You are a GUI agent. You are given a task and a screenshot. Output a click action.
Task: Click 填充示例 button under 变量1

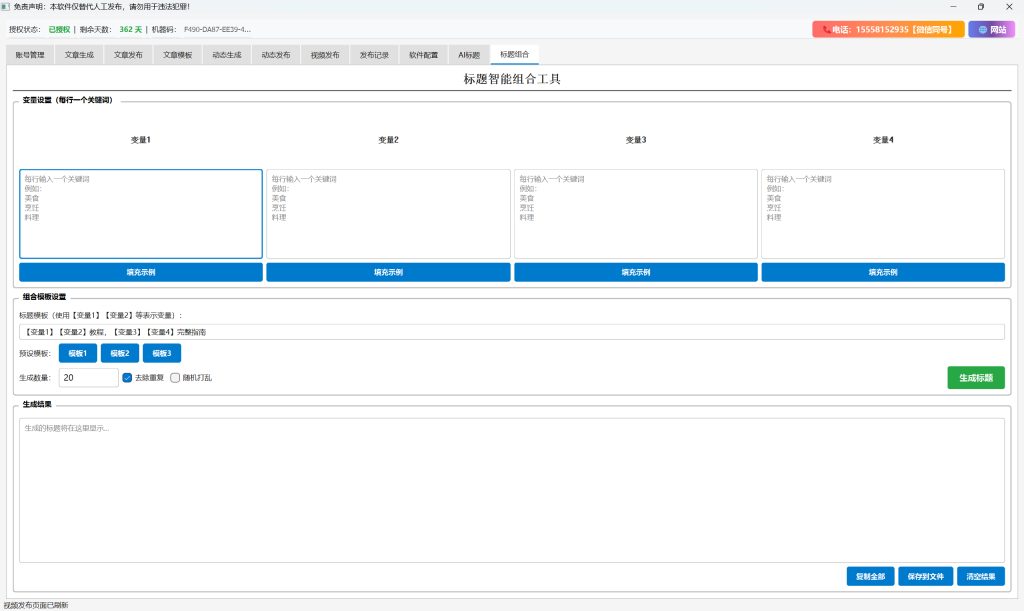pos(141,272)
